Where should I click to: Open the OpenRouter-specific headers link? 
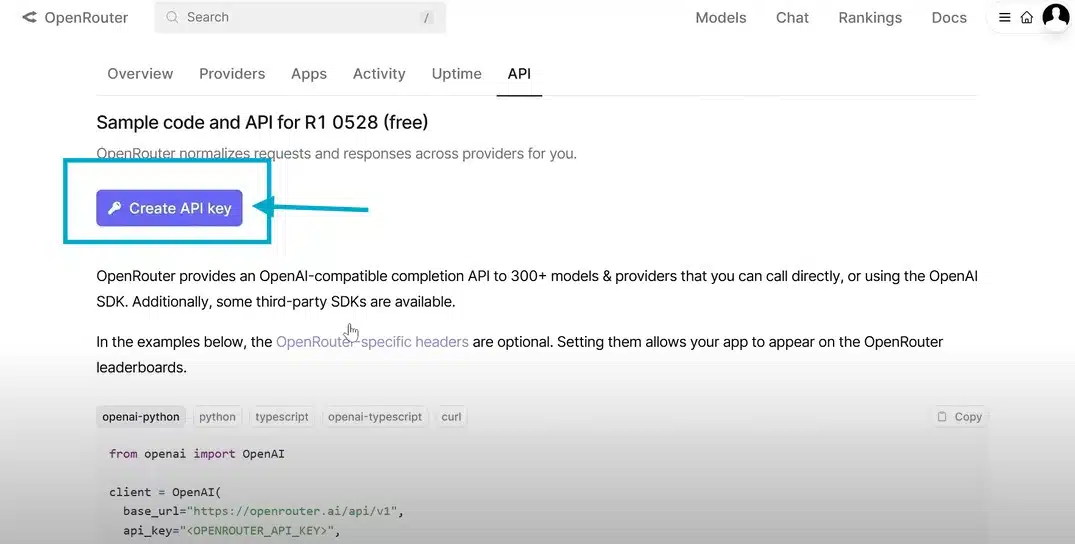[372, 342]
